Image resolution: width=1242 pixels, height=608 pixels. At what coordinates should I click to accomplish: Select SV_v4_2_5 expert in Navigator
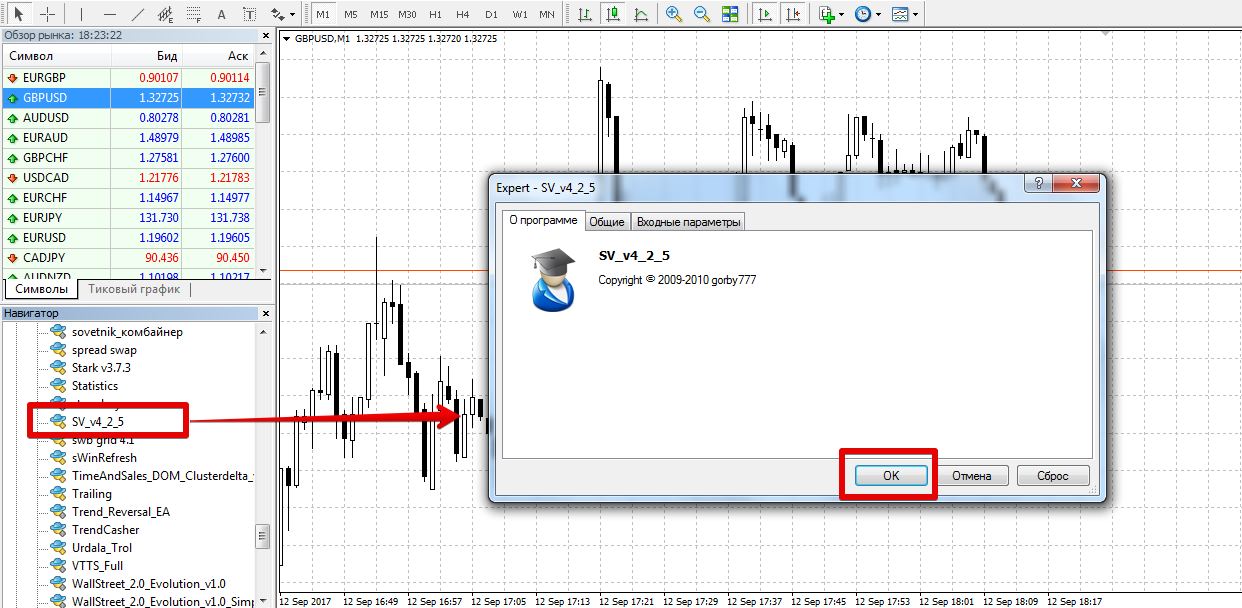pos(97,422)
